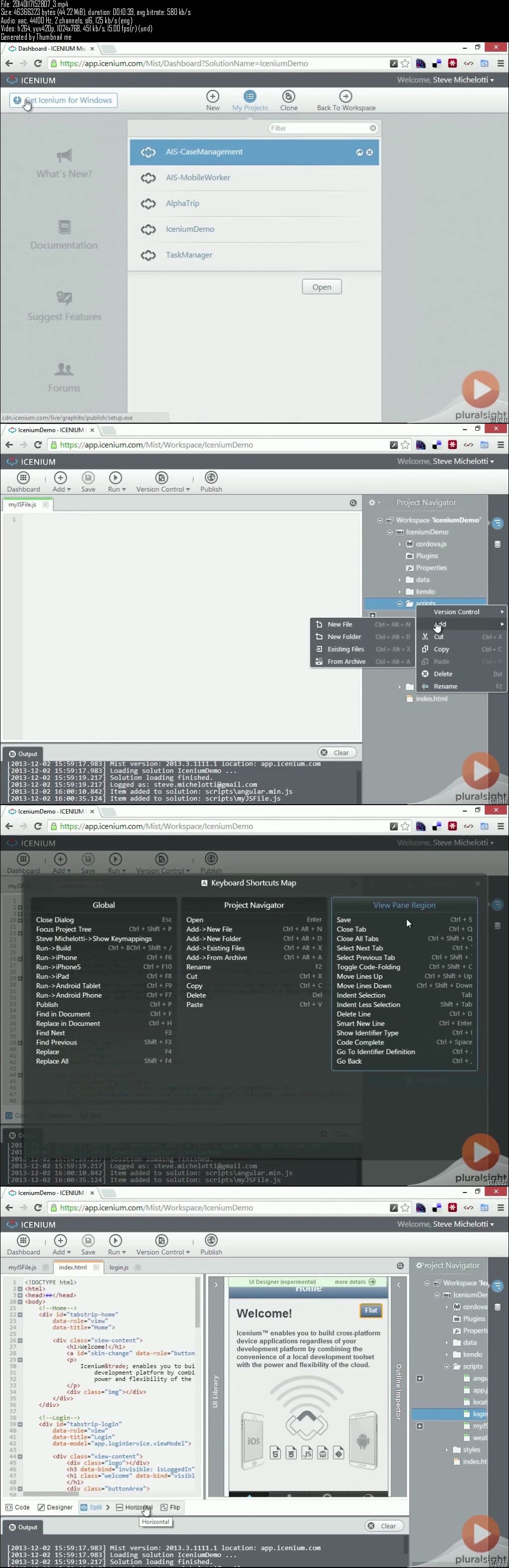
Task: Expand the UI Library side panel
Action: click(215, 1285)
